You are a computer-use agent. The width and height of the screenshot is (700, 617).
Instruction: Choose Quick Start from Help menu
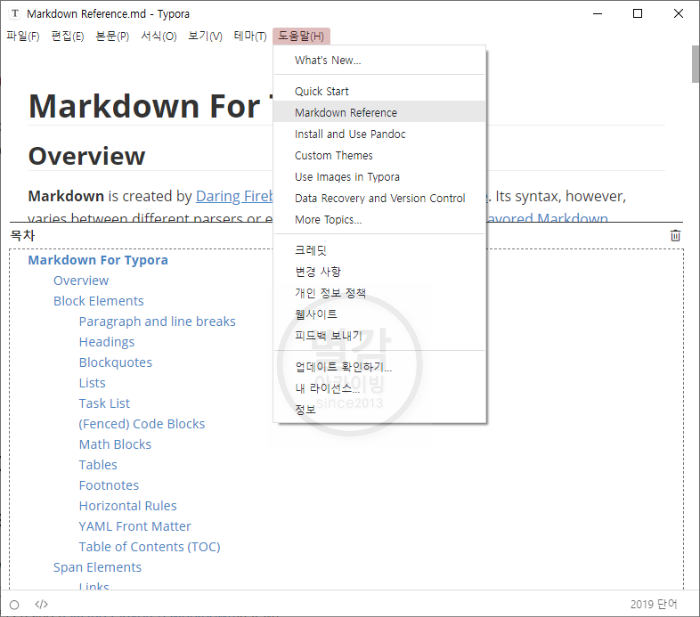click(379, 91)
